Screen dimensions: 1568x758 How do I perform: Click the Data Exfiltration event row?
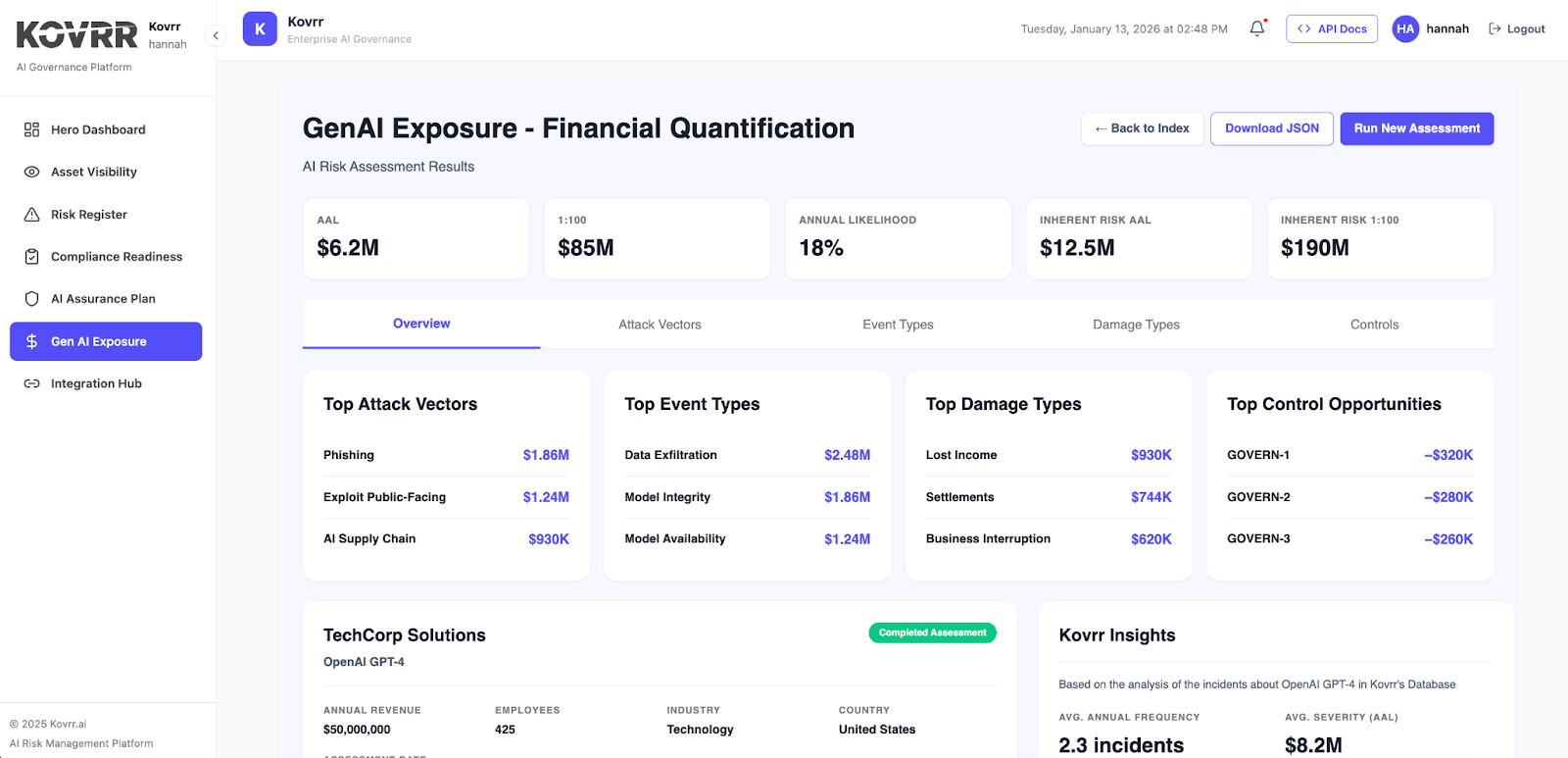pyautogui.click(x=748, y=455)
